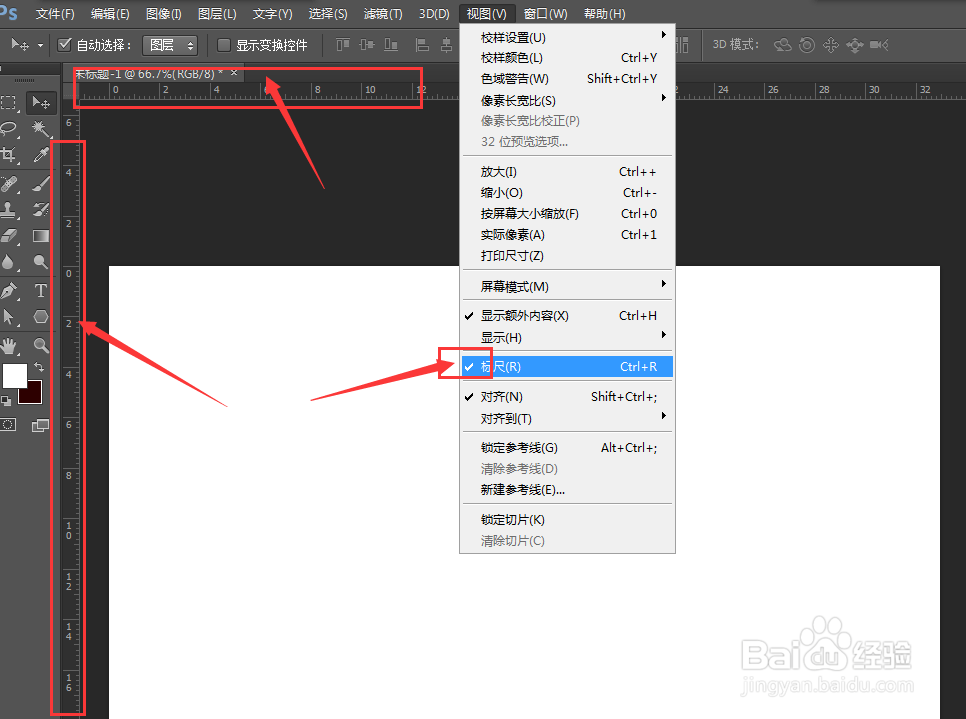Activate the Magic Wand tool

tap(40, 129)
